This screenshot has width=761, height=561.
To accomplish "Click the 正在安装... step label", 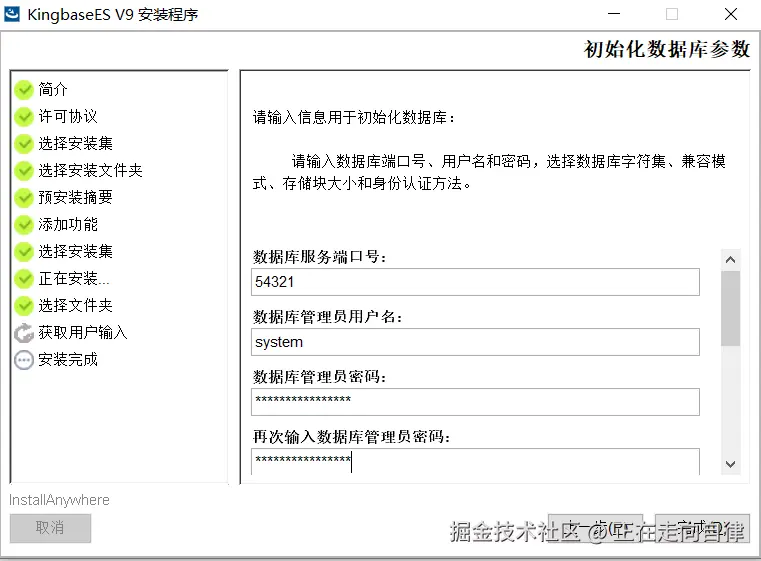I will tap(74, 279).
